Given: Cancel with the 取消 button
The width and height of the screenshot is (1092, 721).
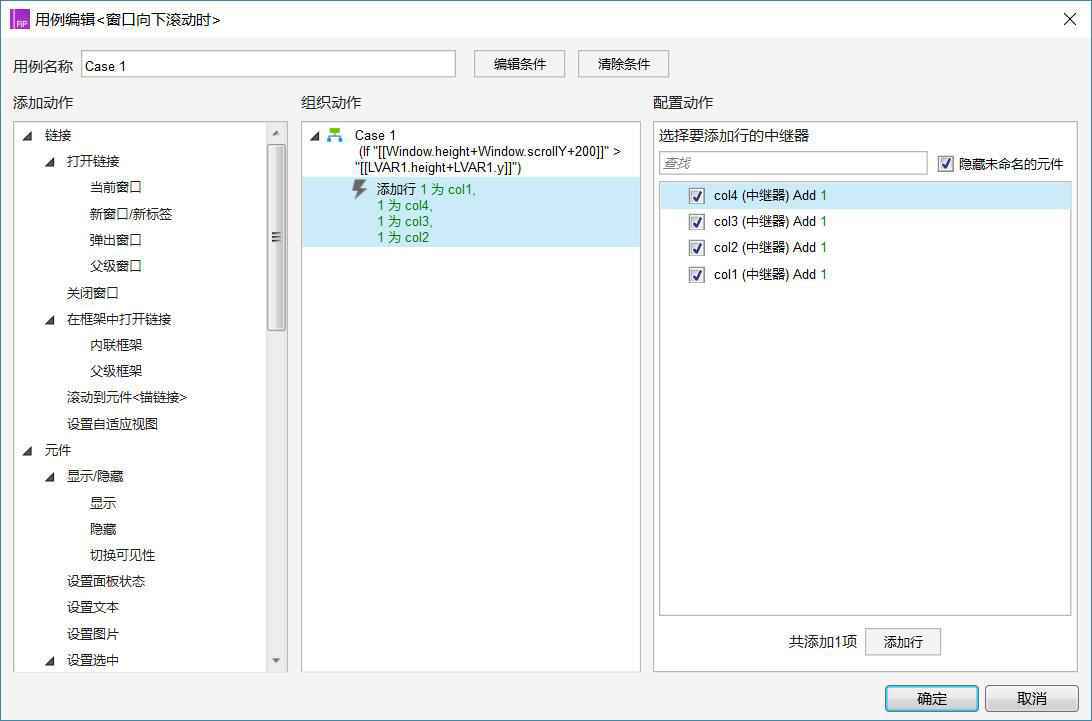Looking at the screenshot, I should point(1031,698).
